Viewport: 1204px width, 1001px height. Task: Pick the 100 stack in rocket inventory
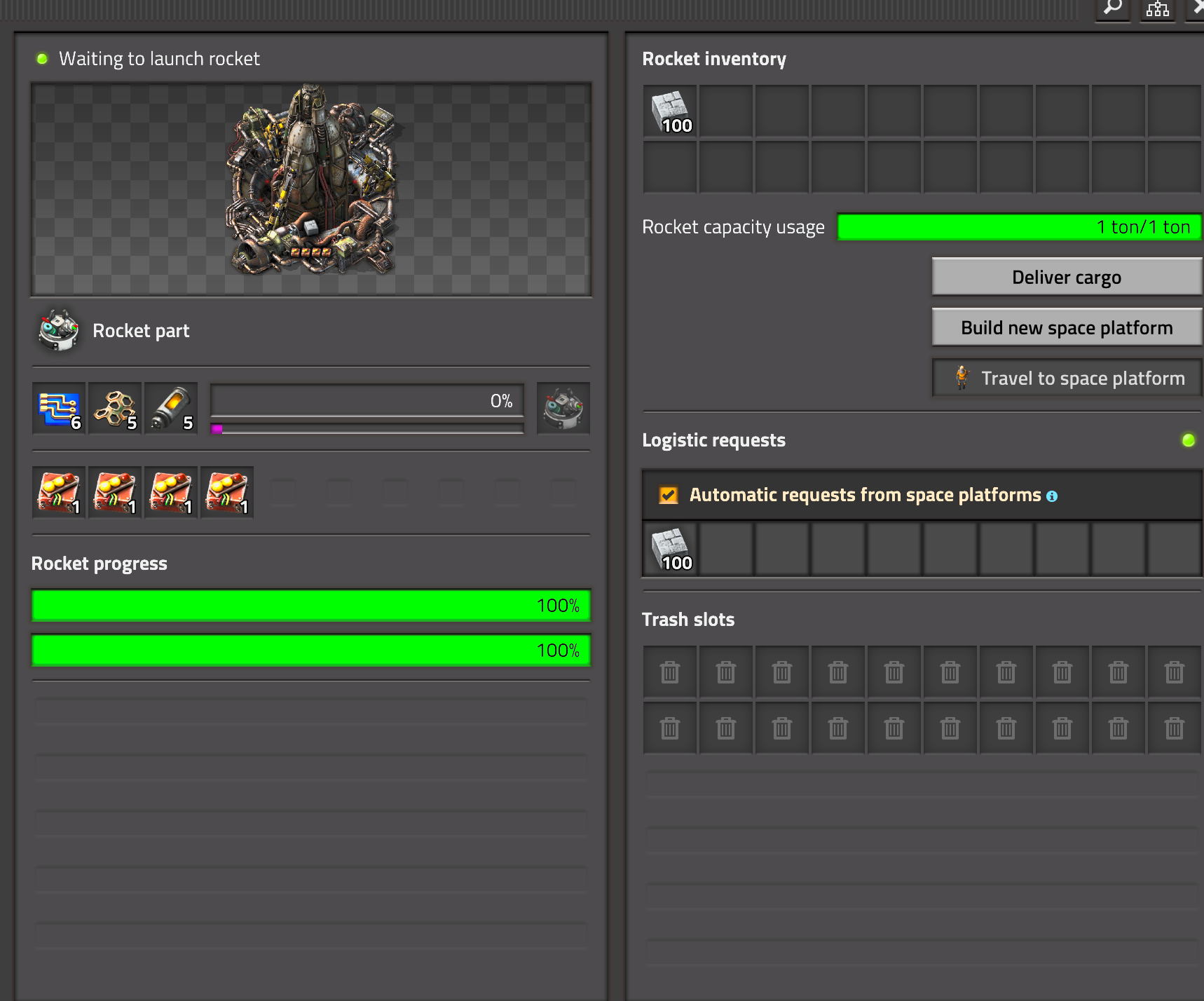point(670,111)
